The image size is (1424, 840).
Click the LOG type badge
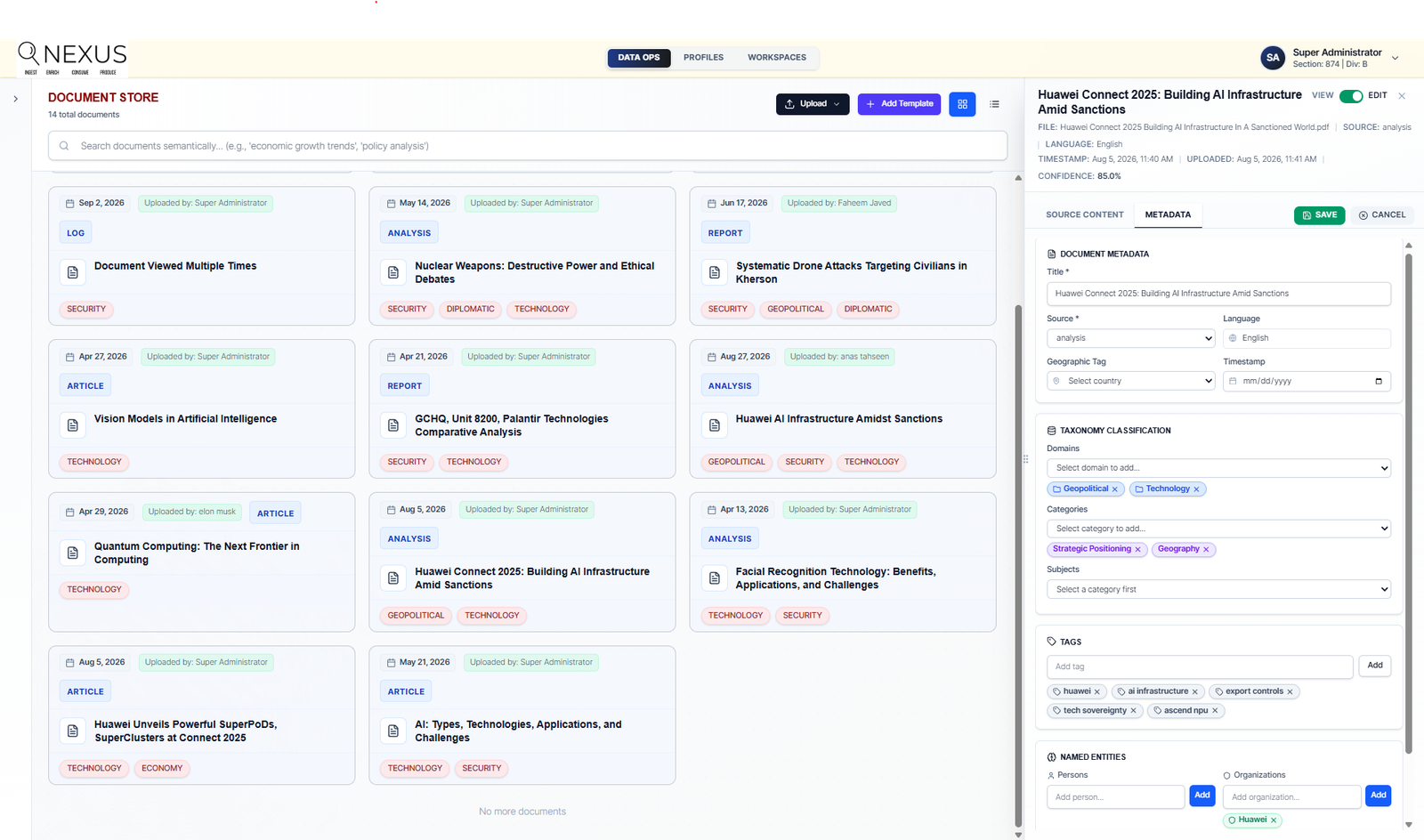(x=76, y=233)
